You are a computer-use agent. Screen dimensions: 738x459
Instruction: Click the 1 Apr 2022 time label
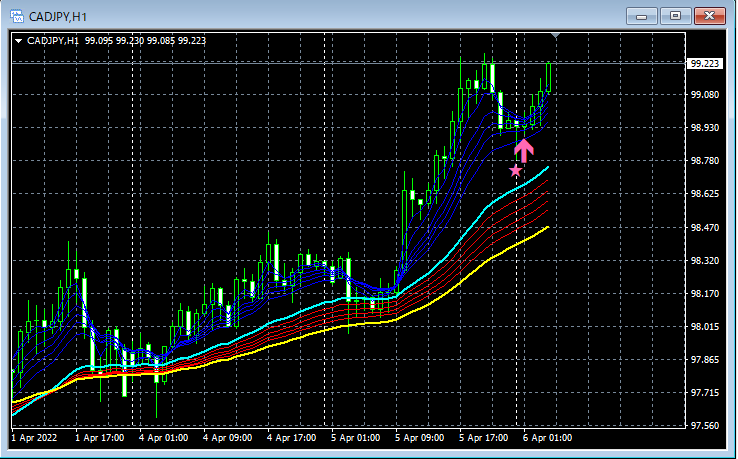(34, 438)
